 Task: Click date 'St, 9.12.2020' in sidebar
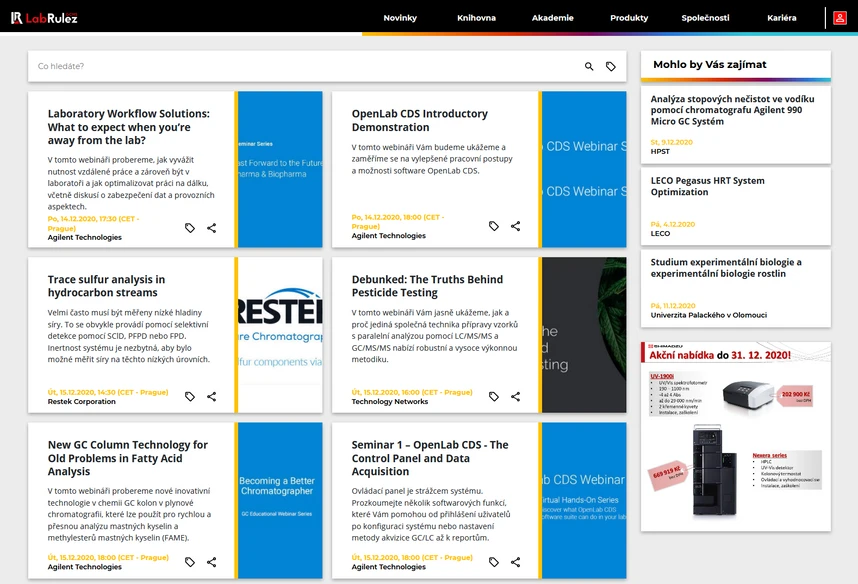pos(671,142)
